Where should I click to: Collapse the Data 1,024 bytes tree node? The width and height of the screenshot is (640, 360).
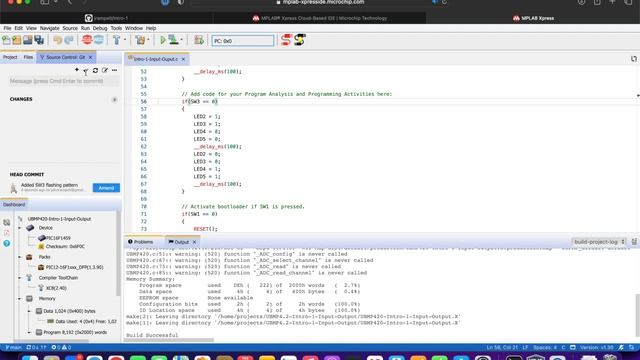pyautogui.click(x=29, y=311)
